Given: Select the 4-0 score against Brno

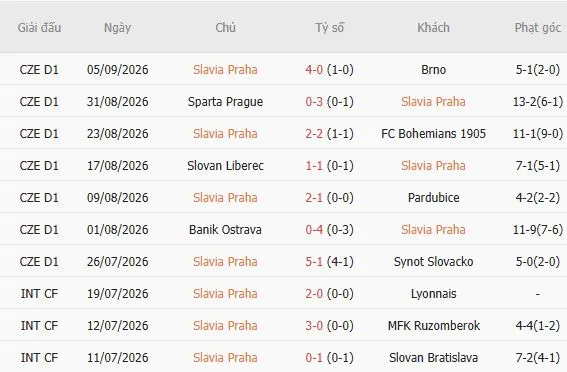Looking at the screenshot, I should (314, 69).
